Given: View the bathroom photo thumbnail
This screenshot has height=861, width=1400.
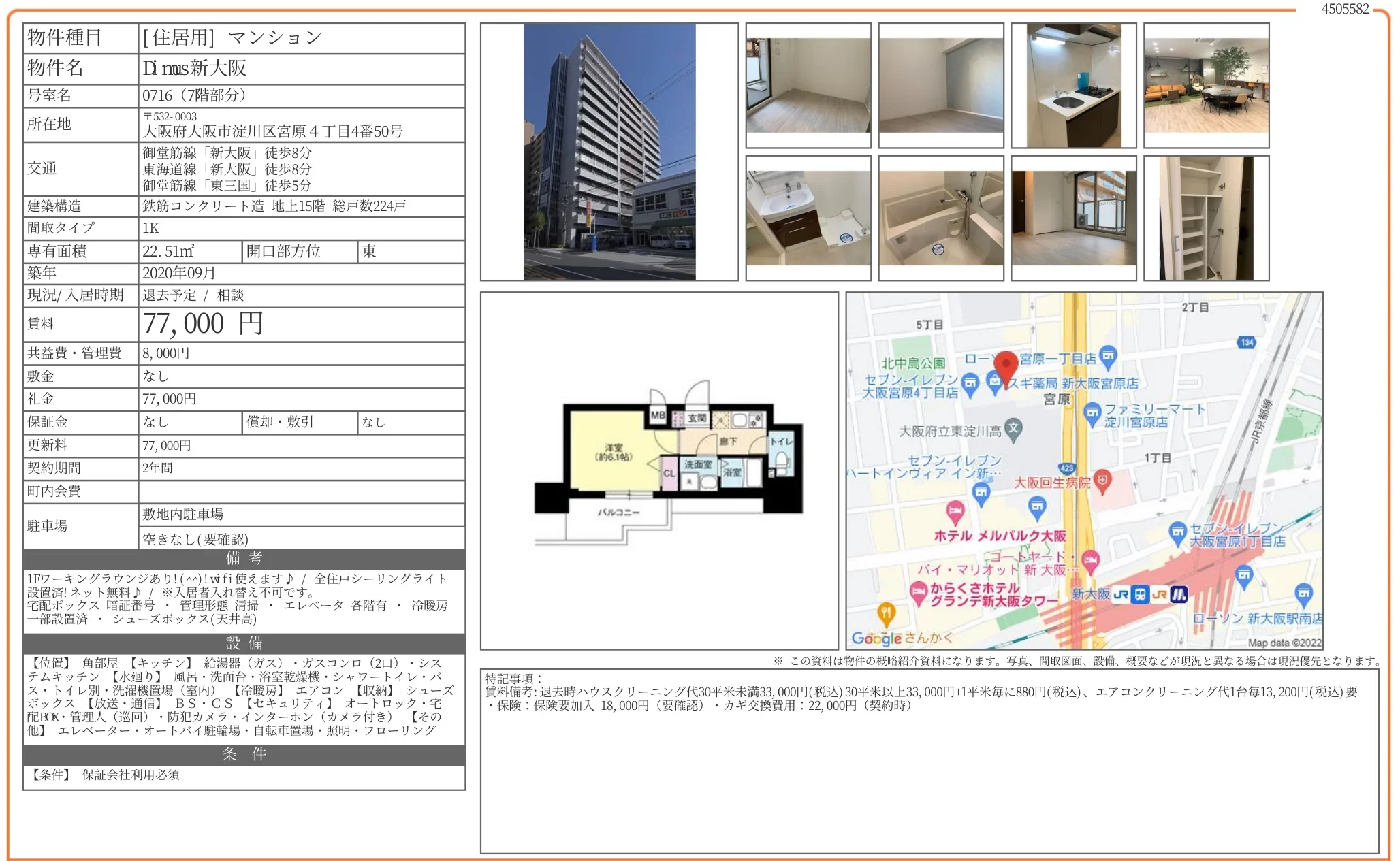Looking at the screenshot, I should (x=942, y=214).
